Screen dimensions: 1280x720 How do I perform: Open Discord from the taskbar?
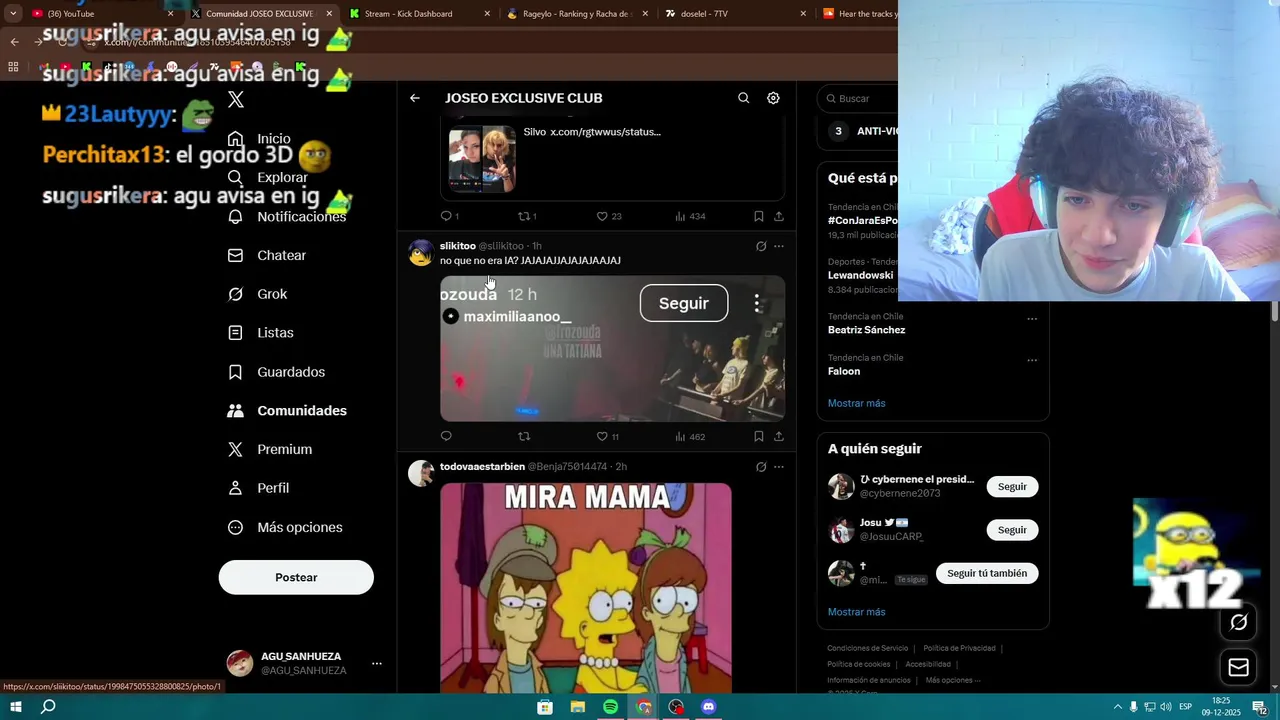click(x=709, y=707)
